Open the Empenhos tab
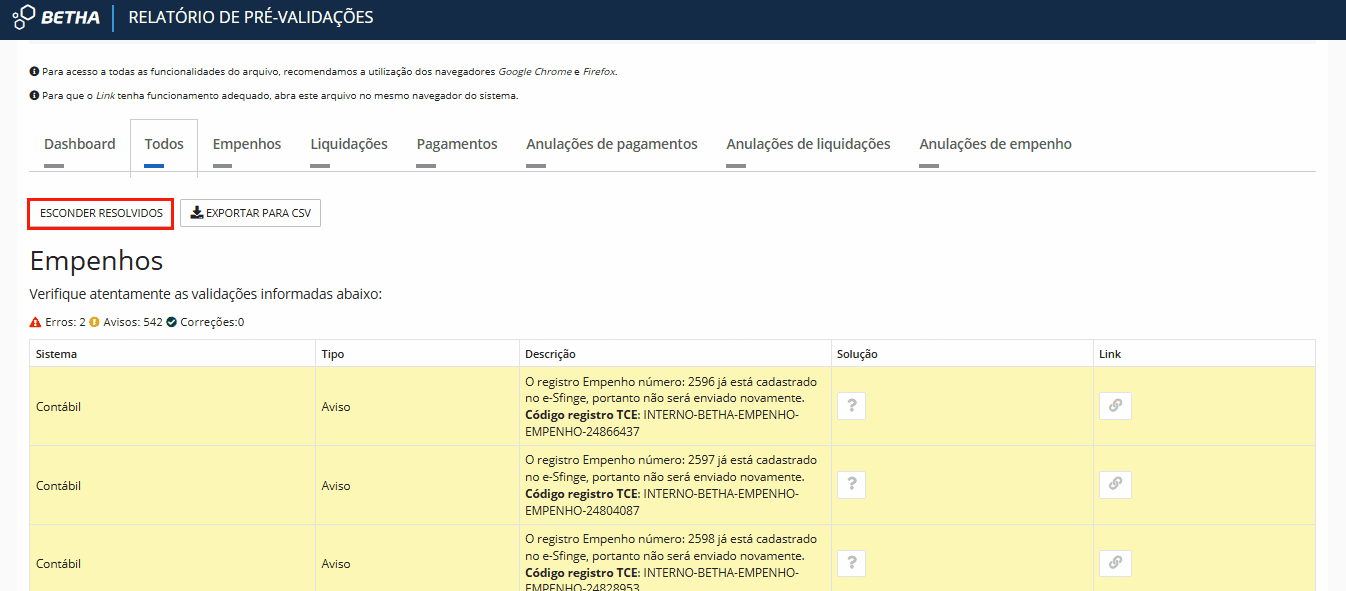The width and height of the screenshot is (1346, 591). coord(247,146)
